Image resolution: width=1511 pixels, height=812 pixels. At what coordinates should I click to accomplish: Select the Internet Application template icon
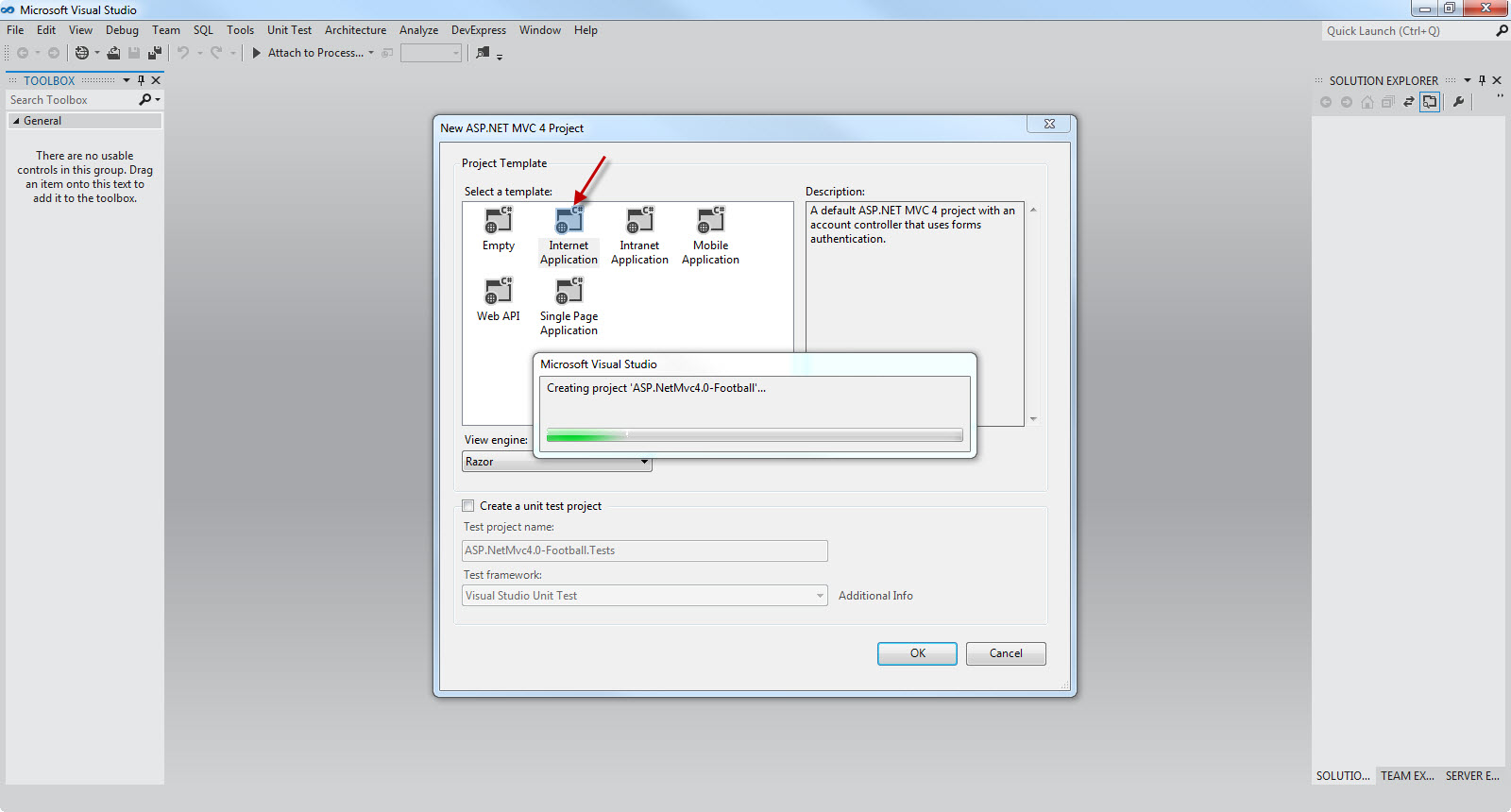pos(569,220)
